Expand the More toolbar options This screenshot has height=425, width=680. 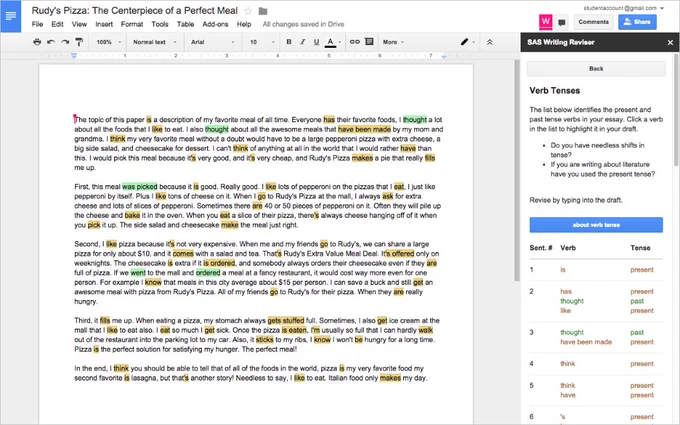coord(393,42)
